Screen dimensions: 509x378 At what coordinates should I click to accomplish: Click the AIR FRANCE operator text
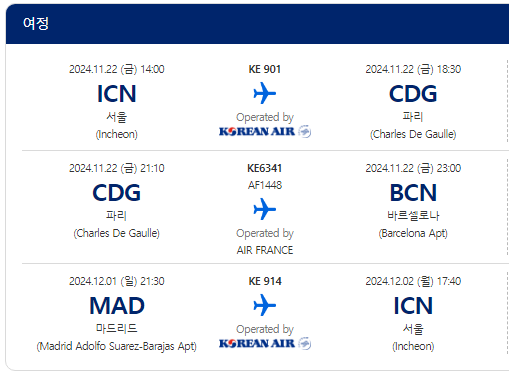click(265, 250)
